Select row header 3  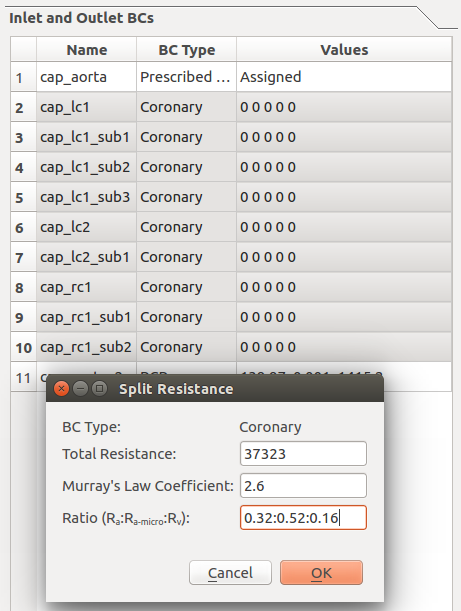23,137
